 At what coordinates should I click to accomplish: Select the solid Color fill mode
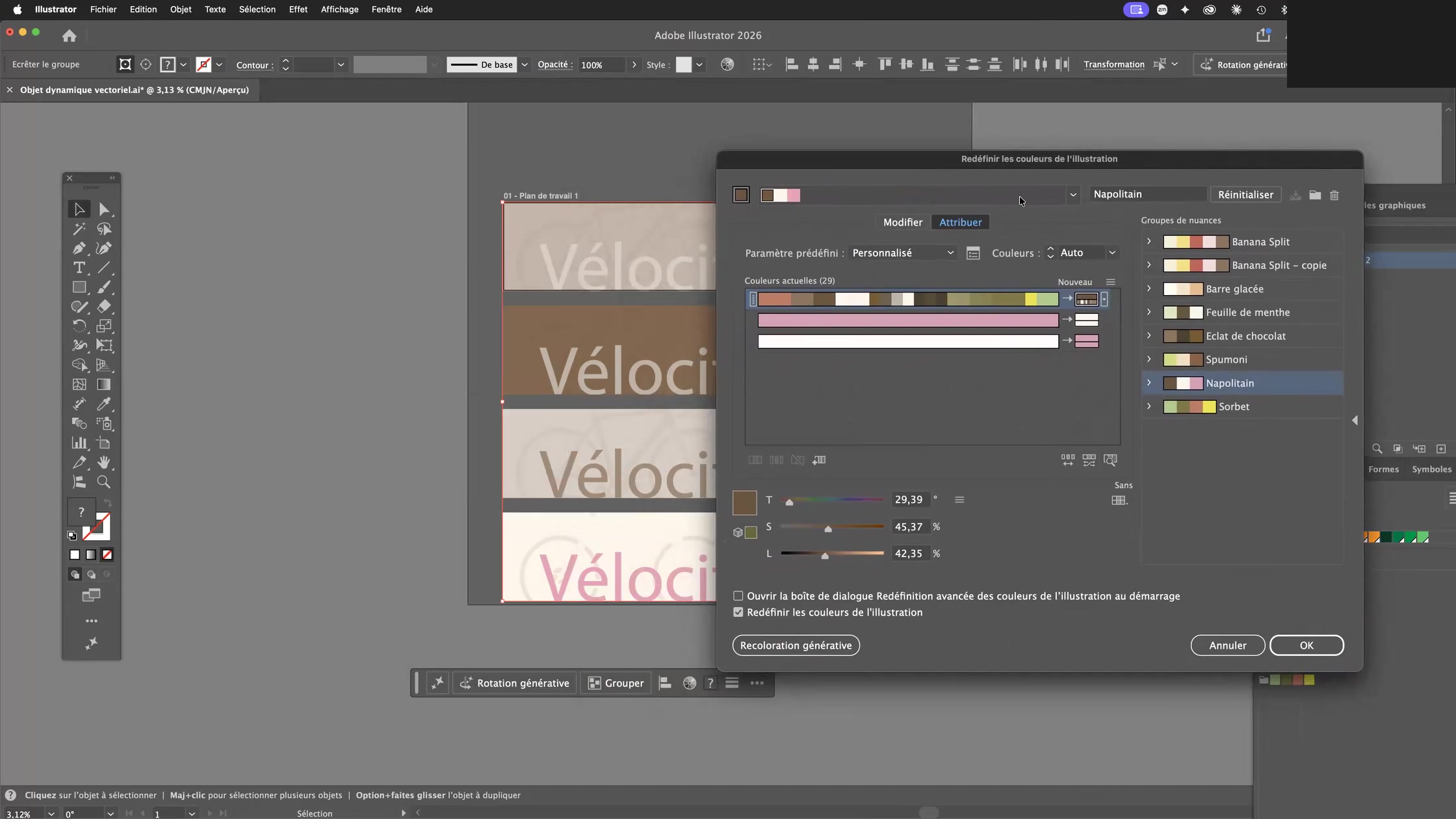[75, 555]
